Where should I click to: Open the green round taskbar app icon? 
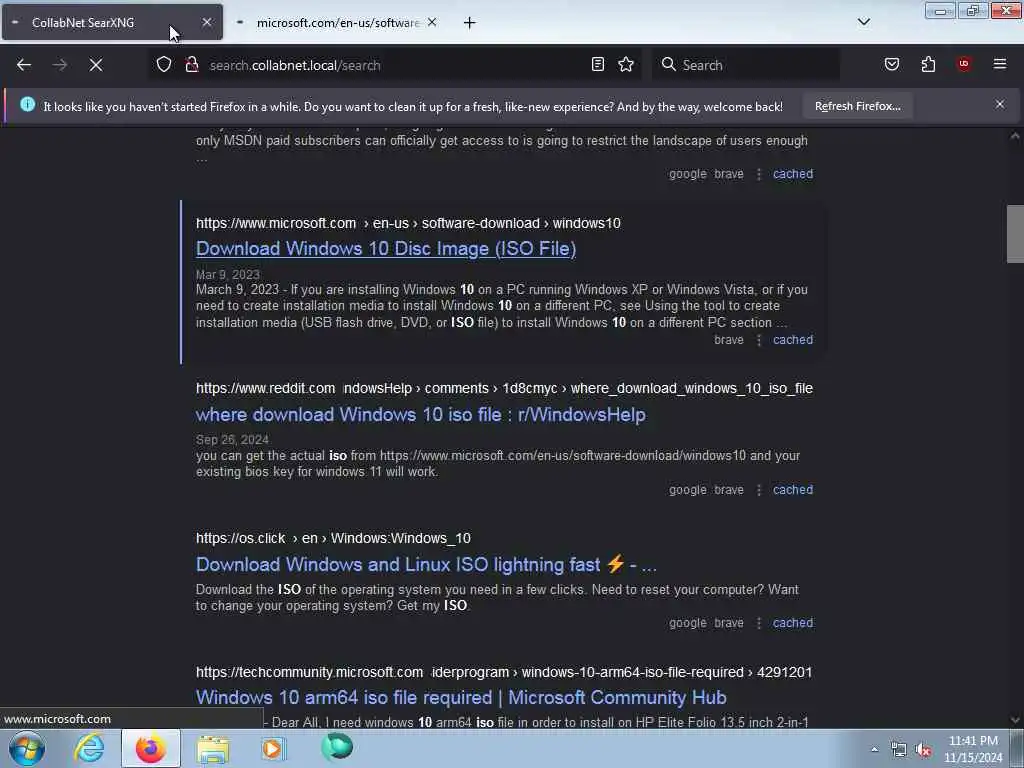click(337, 747)
